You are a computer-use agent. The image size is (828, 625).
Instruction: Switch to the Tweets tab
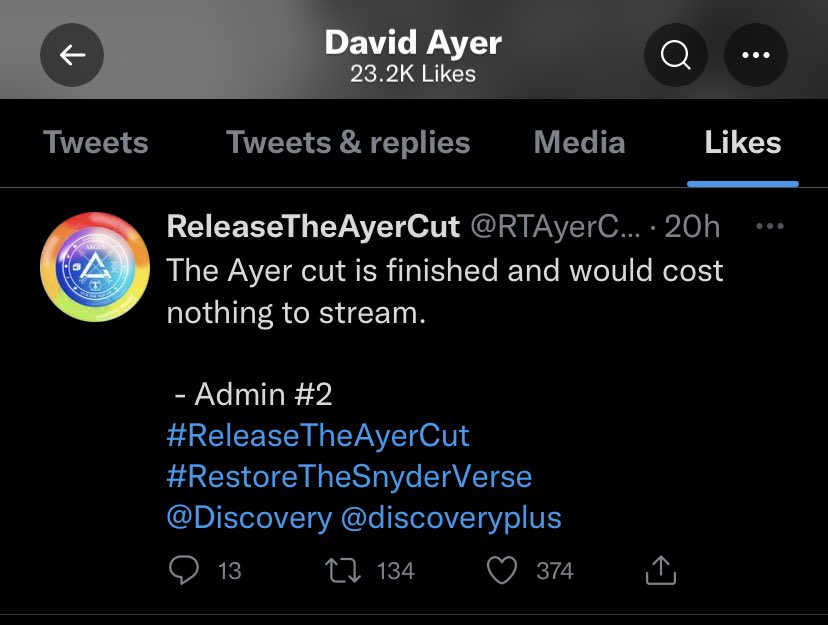pos(96,143)
